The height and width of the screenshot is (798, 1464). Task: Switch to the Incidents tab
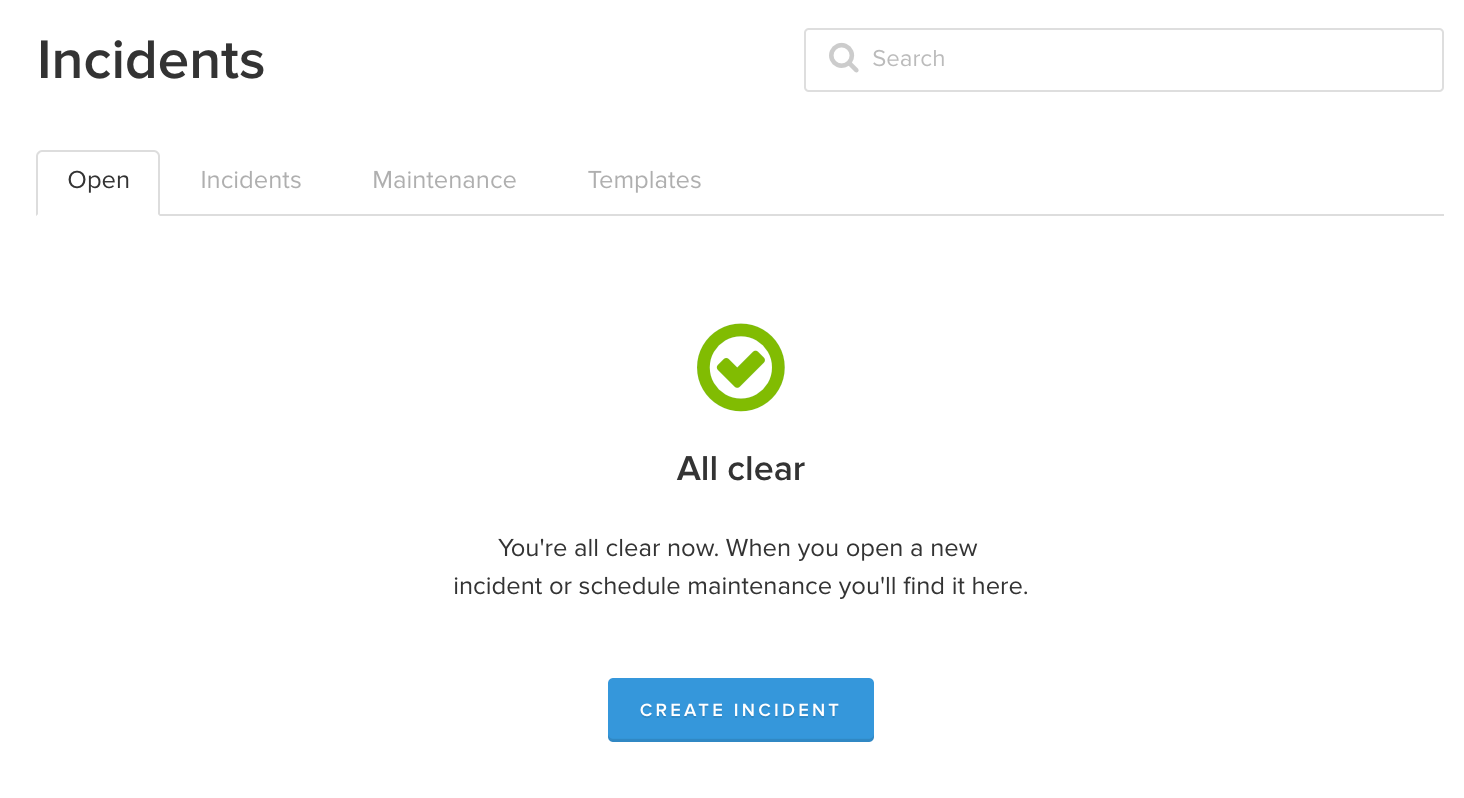251,181
